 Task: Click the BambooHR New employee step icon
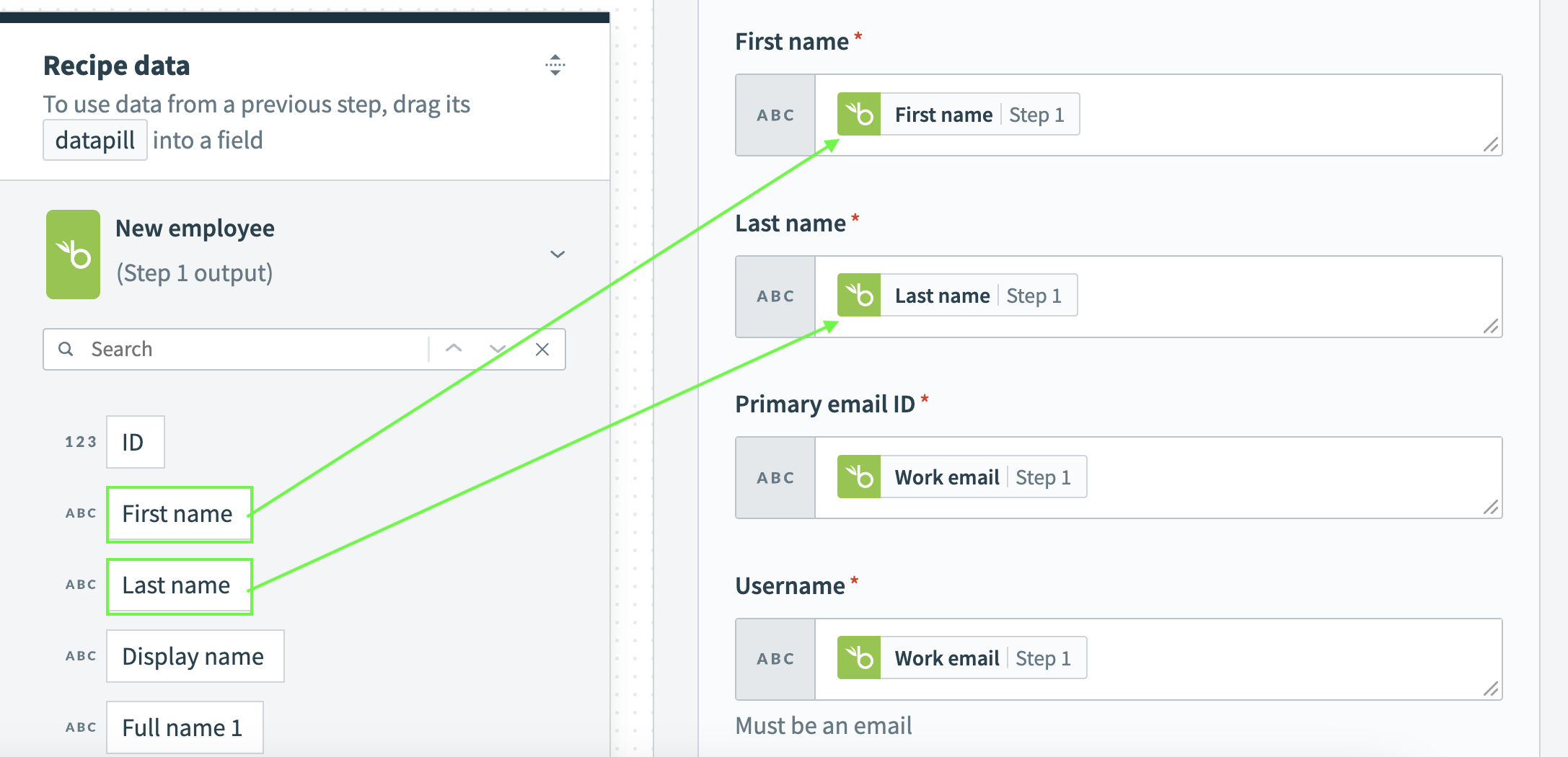[x=73, y=254]
